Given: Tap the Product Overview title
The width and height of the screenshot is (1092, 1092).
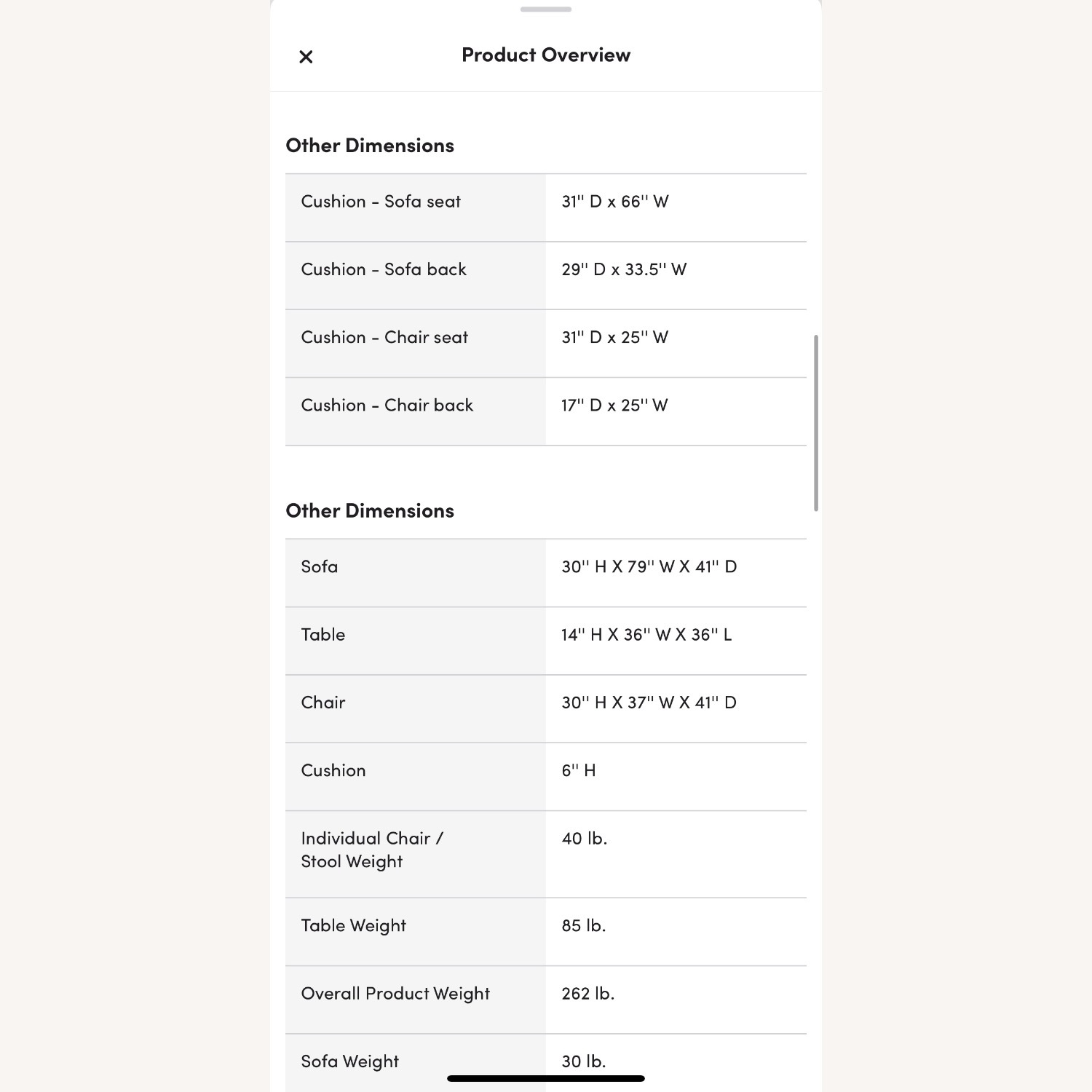Looking at the screenshot, I should tap(546, 55).
